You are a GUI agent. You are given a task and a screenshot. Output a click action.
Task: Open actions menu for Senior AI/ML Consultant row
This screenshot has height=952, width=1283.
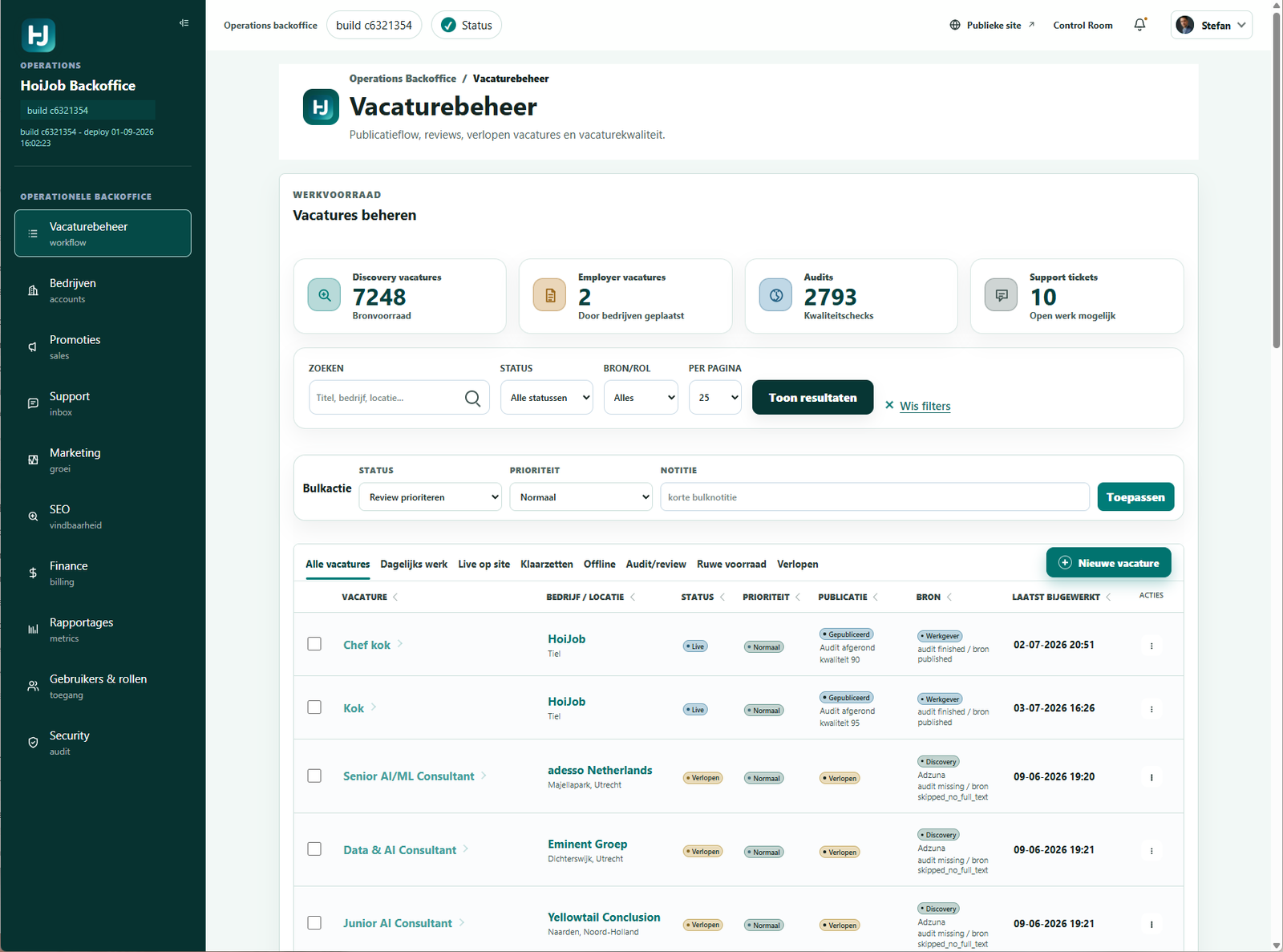(1151, 777)
